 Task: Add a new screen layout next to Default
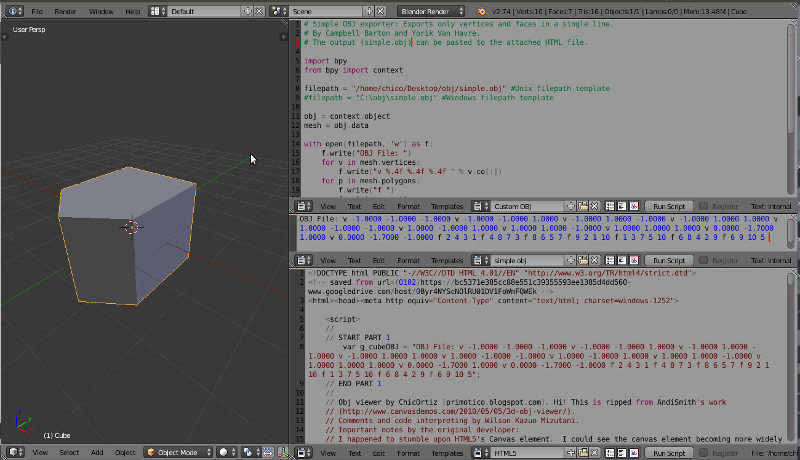[x=248, y=11]
